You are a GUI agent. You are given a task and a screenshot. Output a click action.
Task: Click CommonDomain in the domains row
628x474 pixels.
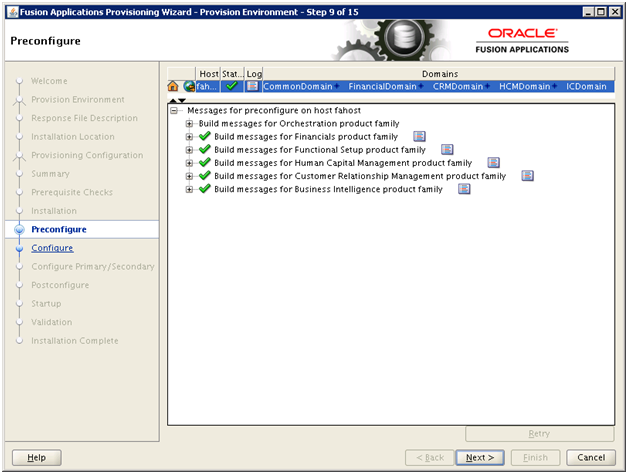pyautogui.click(x=298, y=87)
